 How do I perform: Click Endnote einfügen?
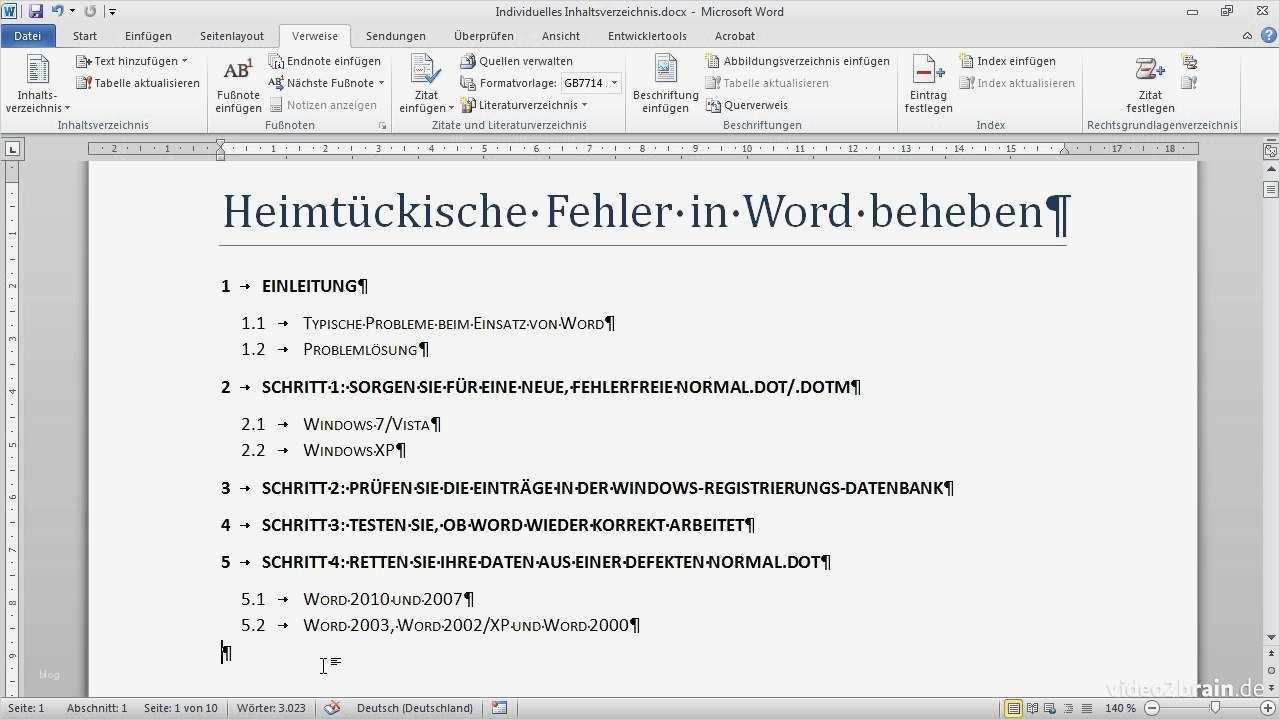point(325,61)
